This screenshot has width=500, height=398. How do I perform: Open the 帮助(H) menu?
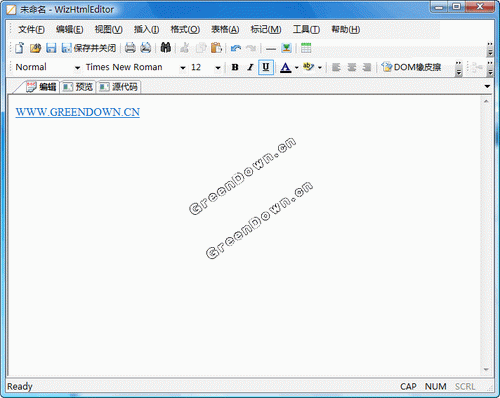tap(345, 30)
